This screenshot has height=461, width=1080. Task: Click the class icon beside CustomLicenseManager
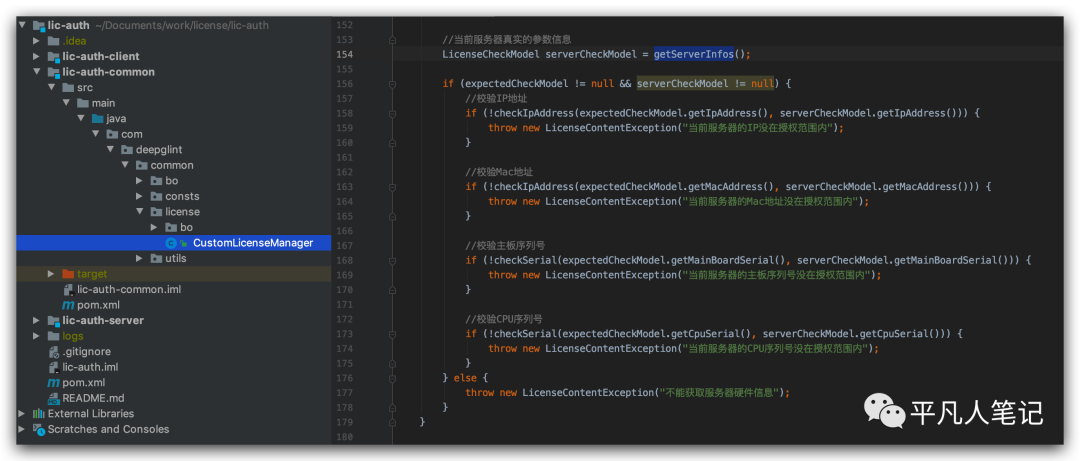(171, 243)
